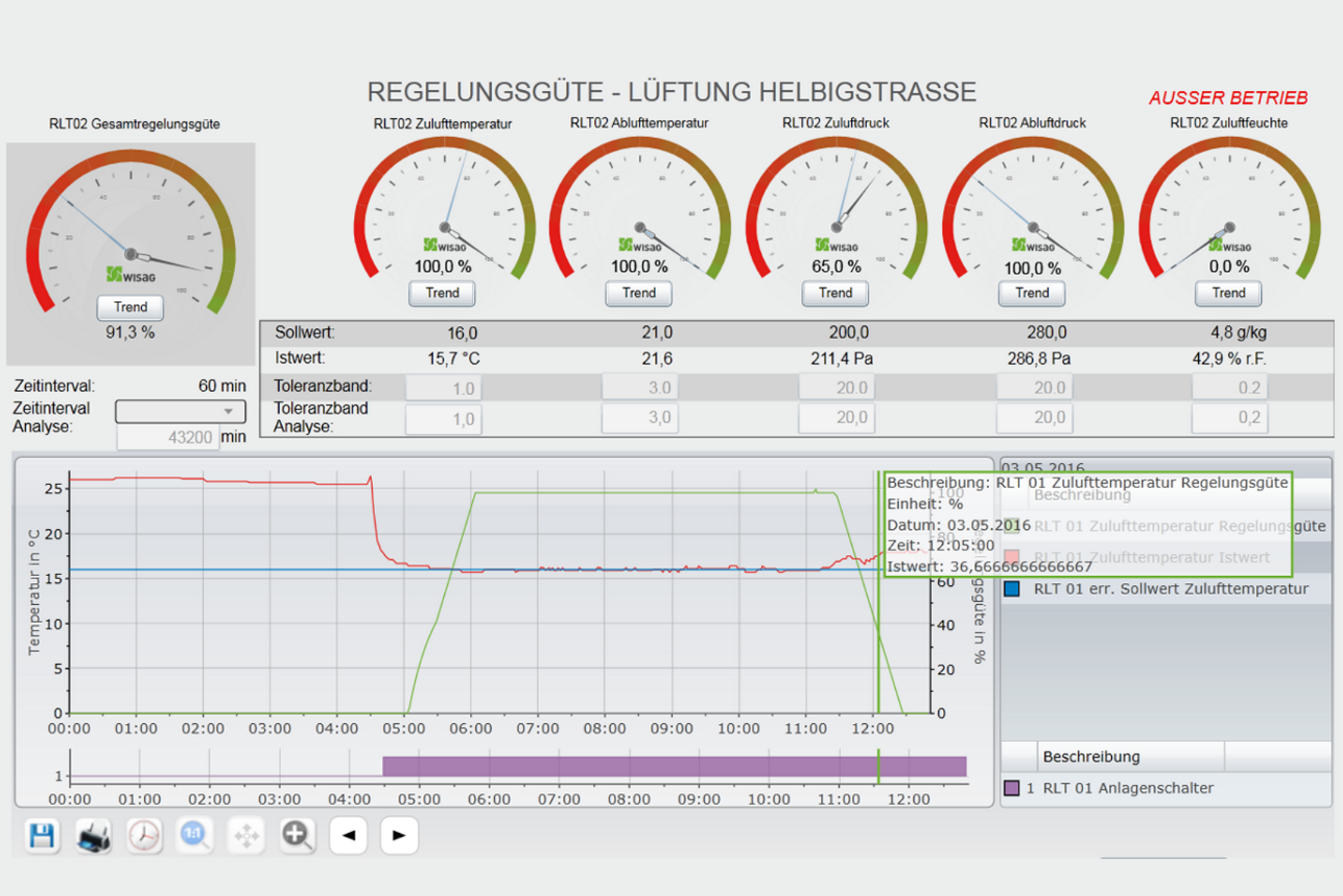Click Toleranzband Analyse field showing 1,0
This screenshot has width=1343, height=896.
443,418
